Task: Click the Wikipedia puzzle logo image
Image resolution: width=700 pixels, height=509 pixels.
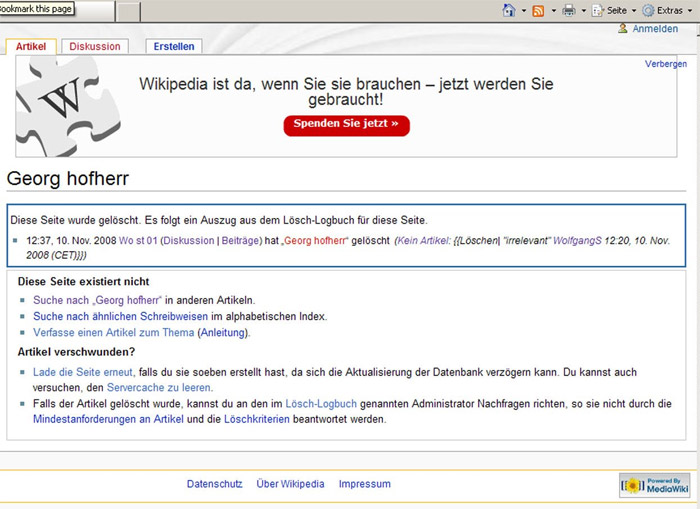Action: click(68, 106)
